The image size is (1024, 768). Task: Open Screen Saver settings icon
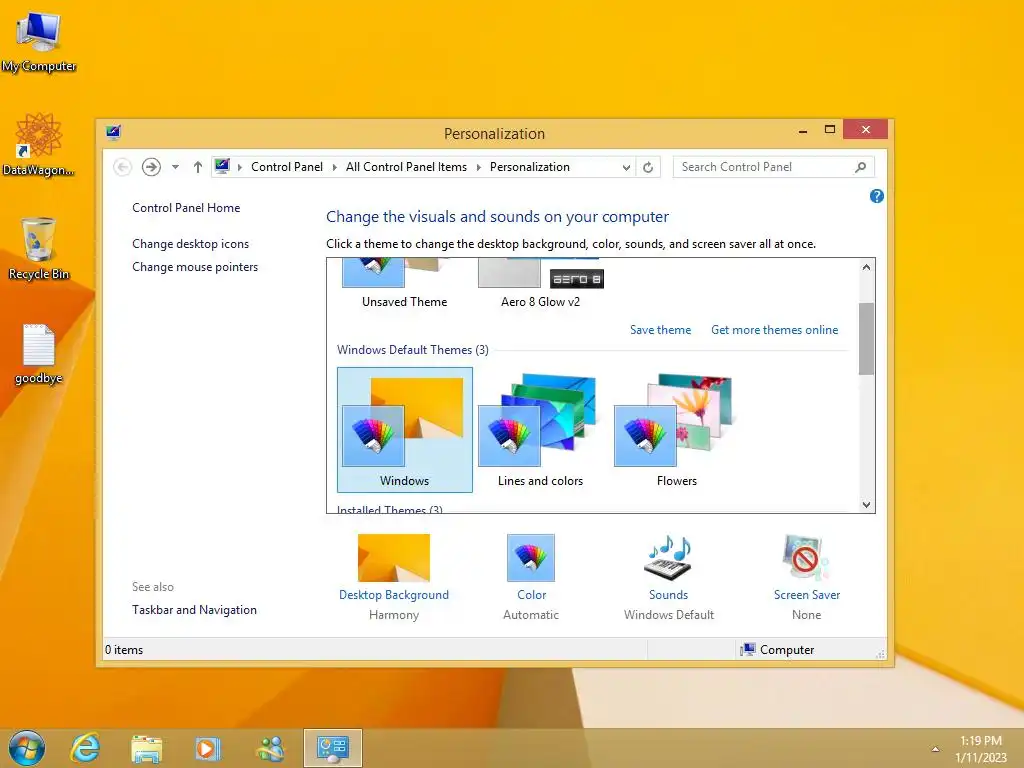807,558
